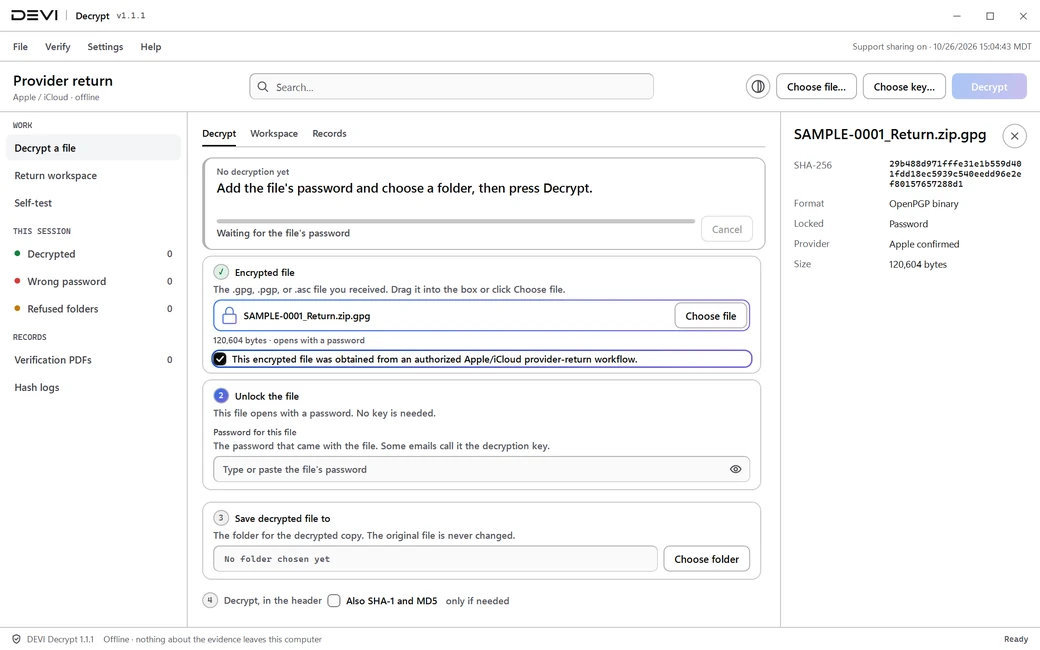Click the red dot next to Wrong password
The height and width of the screenshot is (650, 1040).
[17, 281]
